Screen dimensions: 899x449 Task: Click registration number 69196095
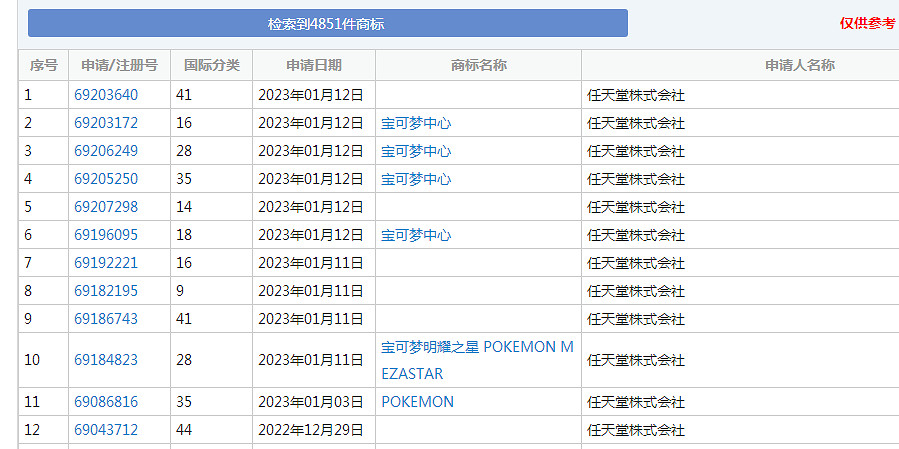pyautogui.click(x=106, y=235)
